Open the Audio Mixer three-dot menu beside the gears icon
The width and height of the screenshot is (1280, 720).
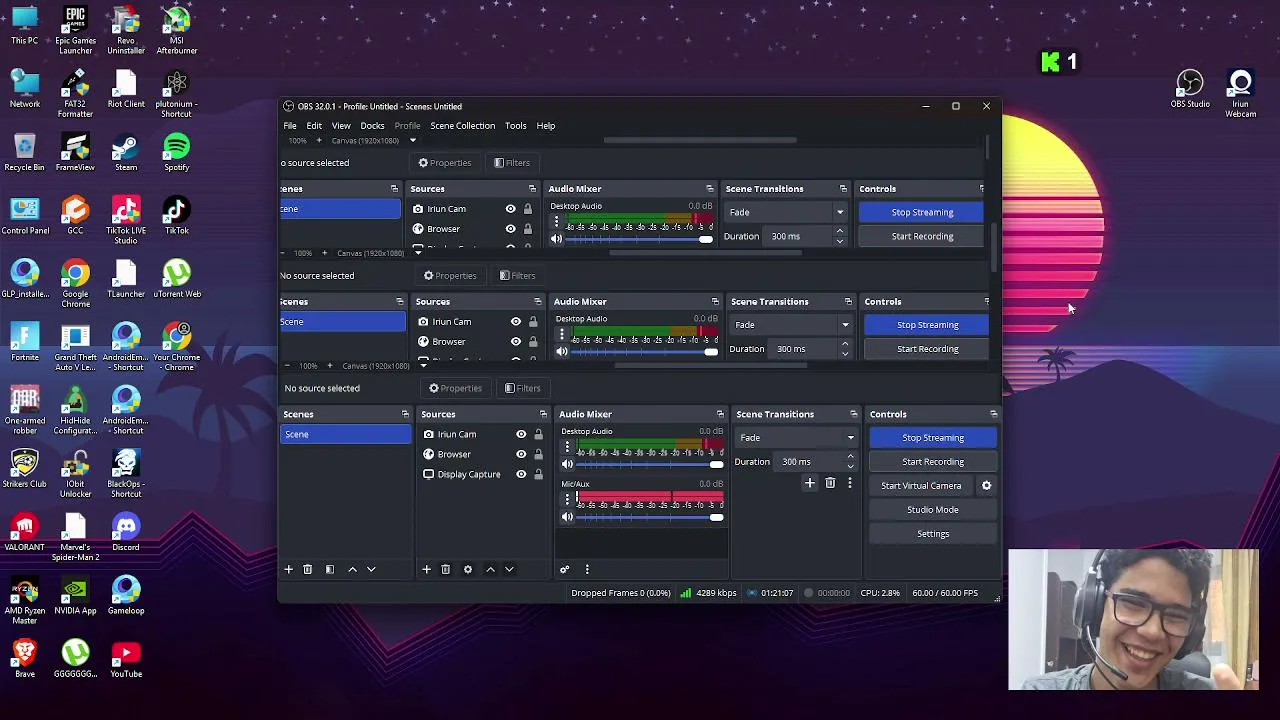[587, 569]
